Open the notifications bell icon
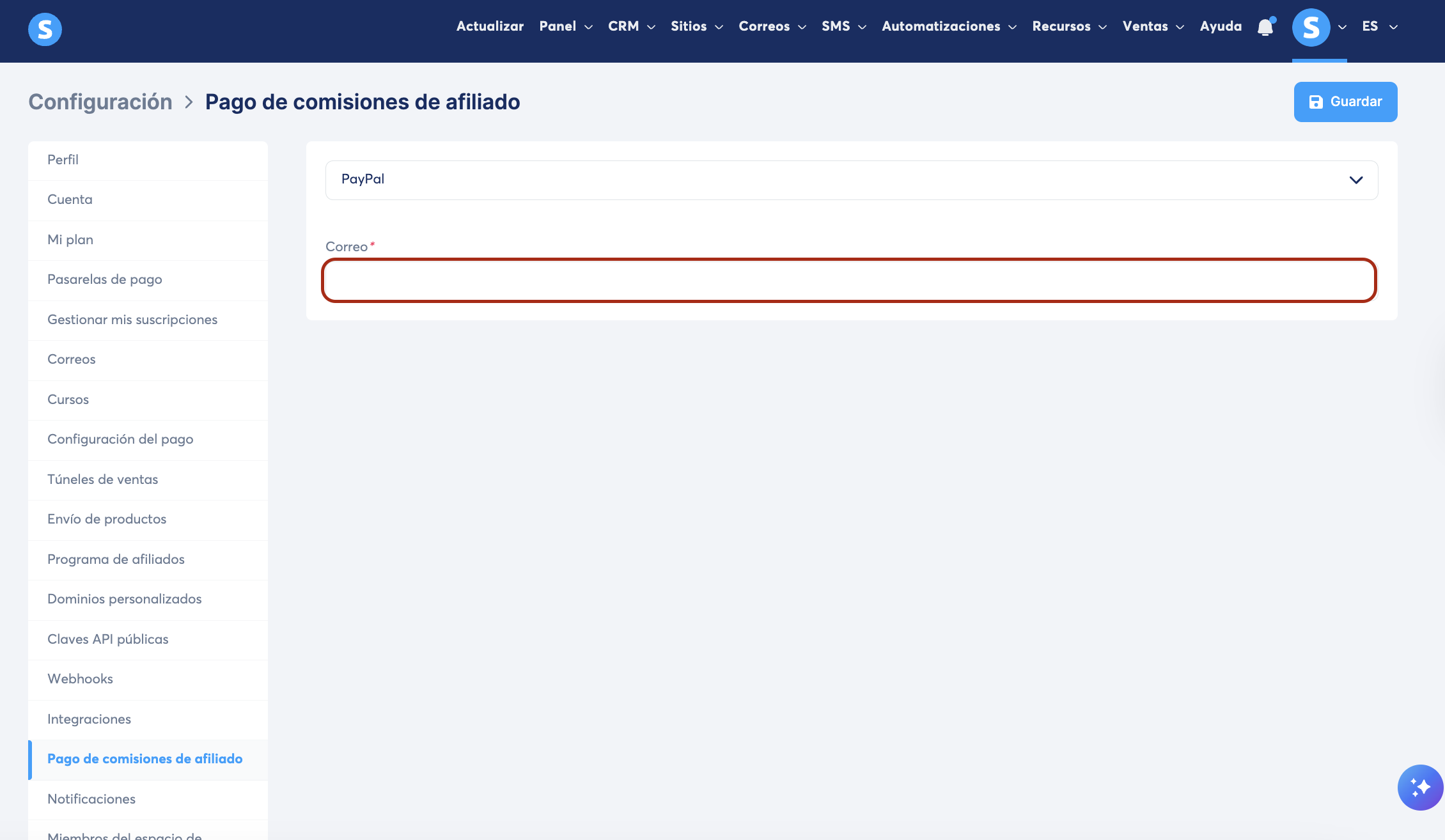Image resolution: width=1445 pixels, height=840 pixels. pos(1265,27)
